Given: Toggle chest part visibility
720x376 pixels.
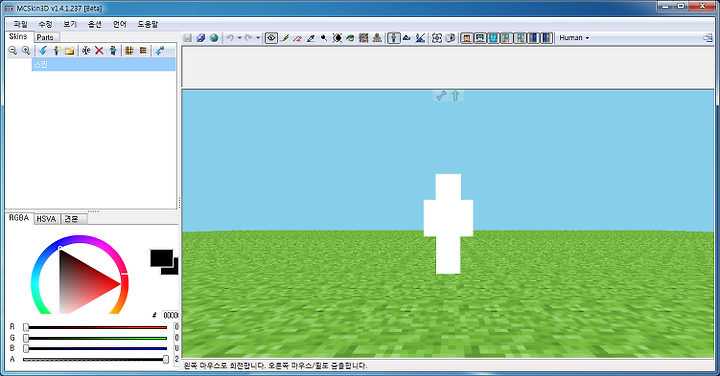Looking at the screenshot, I should click(493, 38).
